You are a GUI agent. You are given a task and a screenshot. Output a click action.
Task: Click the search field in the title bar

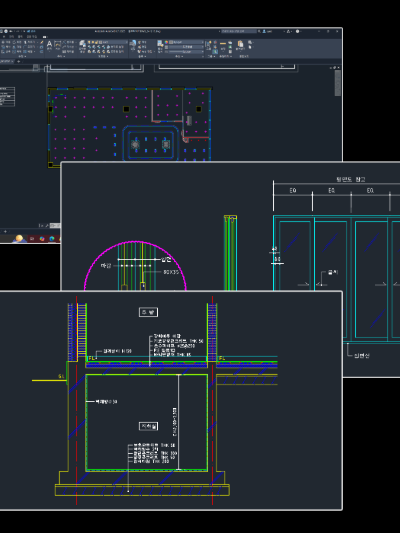tap(239, 31)
